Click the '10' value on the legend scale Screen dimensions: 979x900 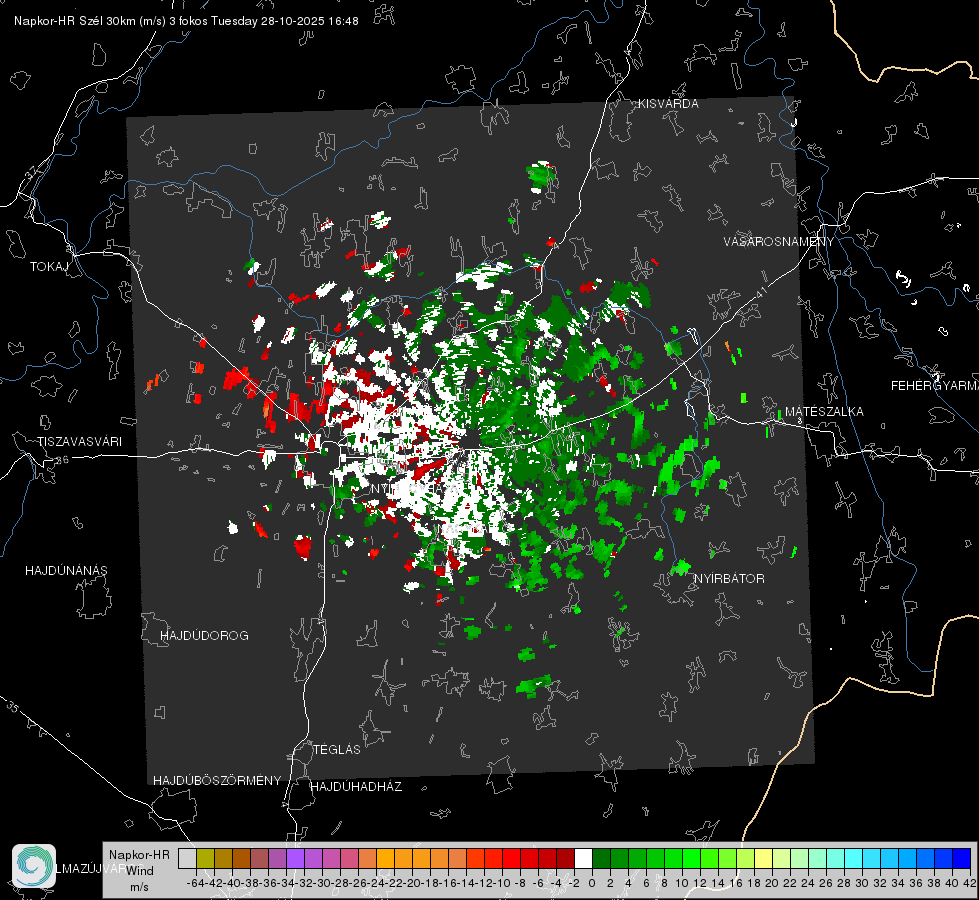pyautogui.click(x=682, y=883)
